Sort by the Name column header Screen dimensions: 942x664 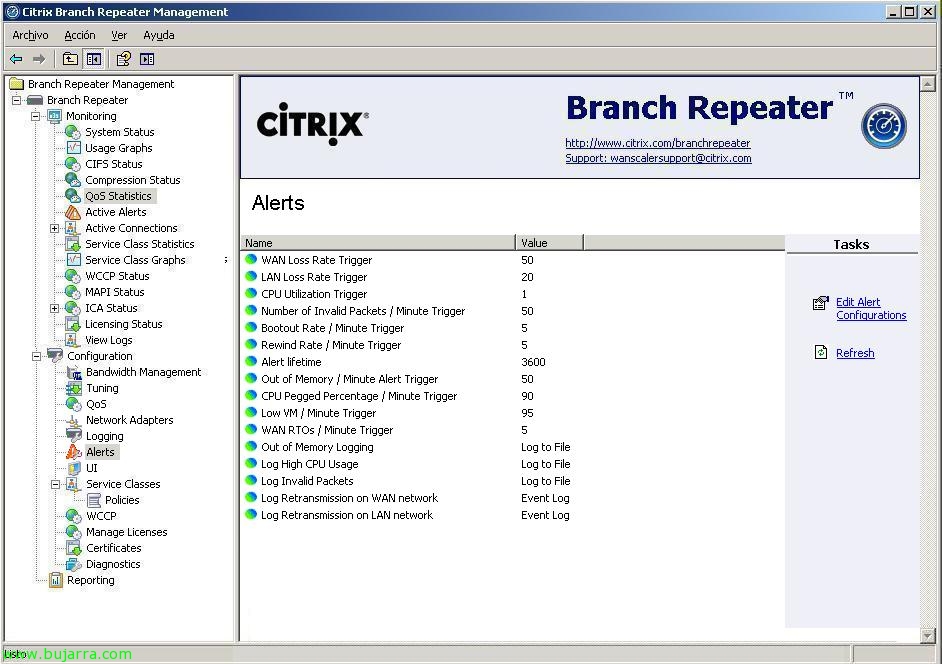(x=378, y=243)
